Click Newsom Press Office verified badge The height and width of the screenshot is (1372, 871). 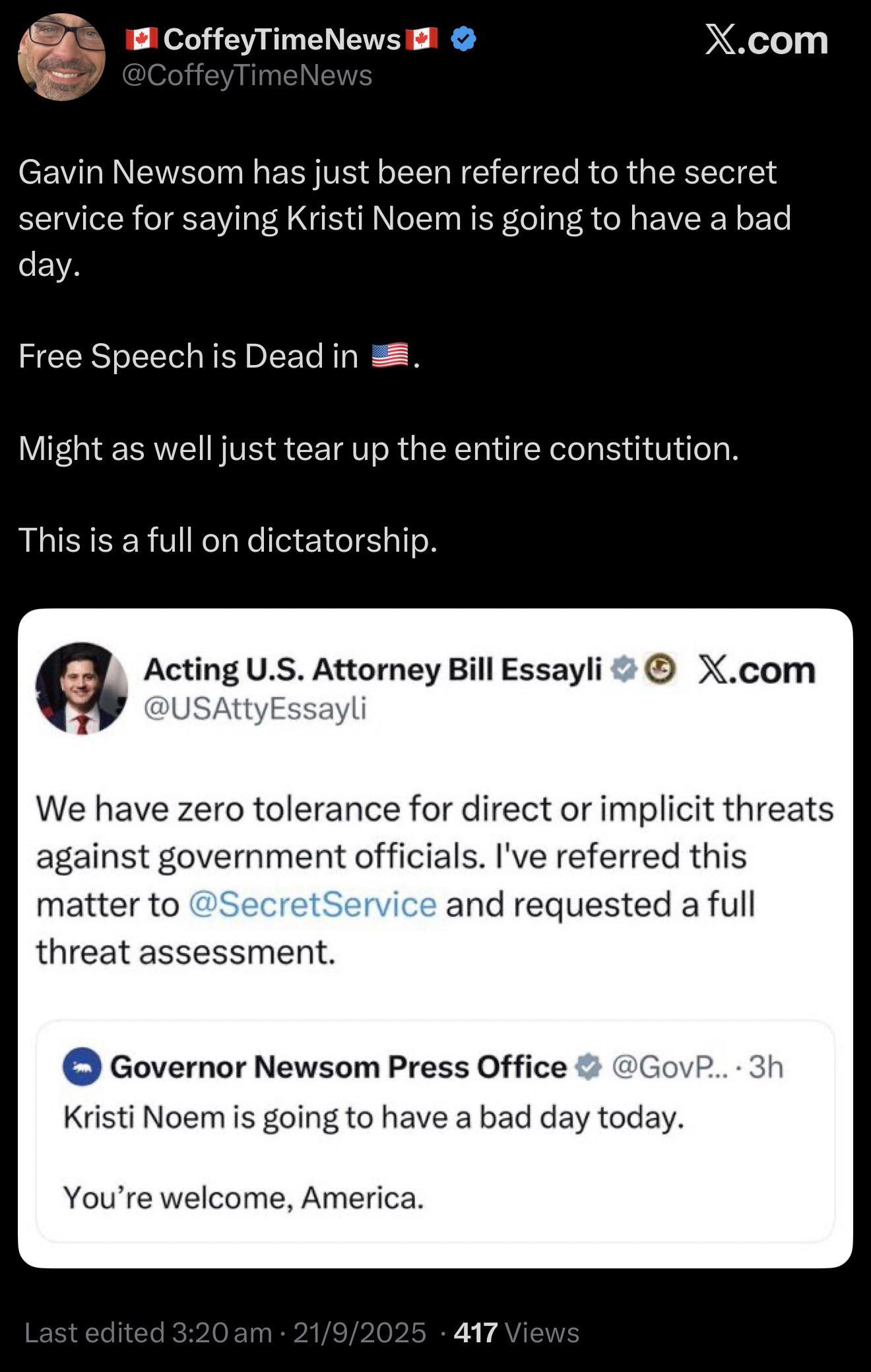(x=588, y=1067)
